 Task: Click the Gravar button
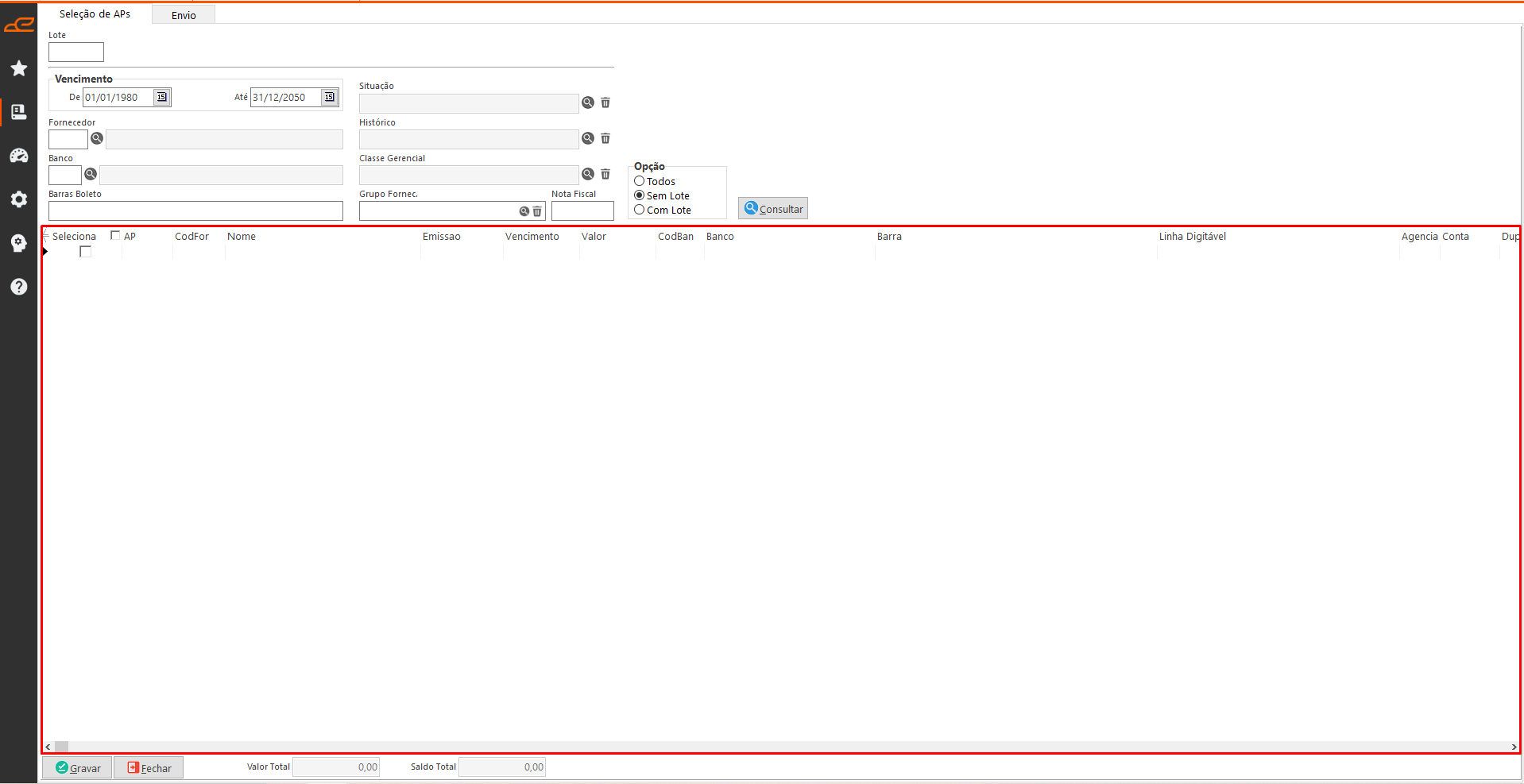click(78, 767)
